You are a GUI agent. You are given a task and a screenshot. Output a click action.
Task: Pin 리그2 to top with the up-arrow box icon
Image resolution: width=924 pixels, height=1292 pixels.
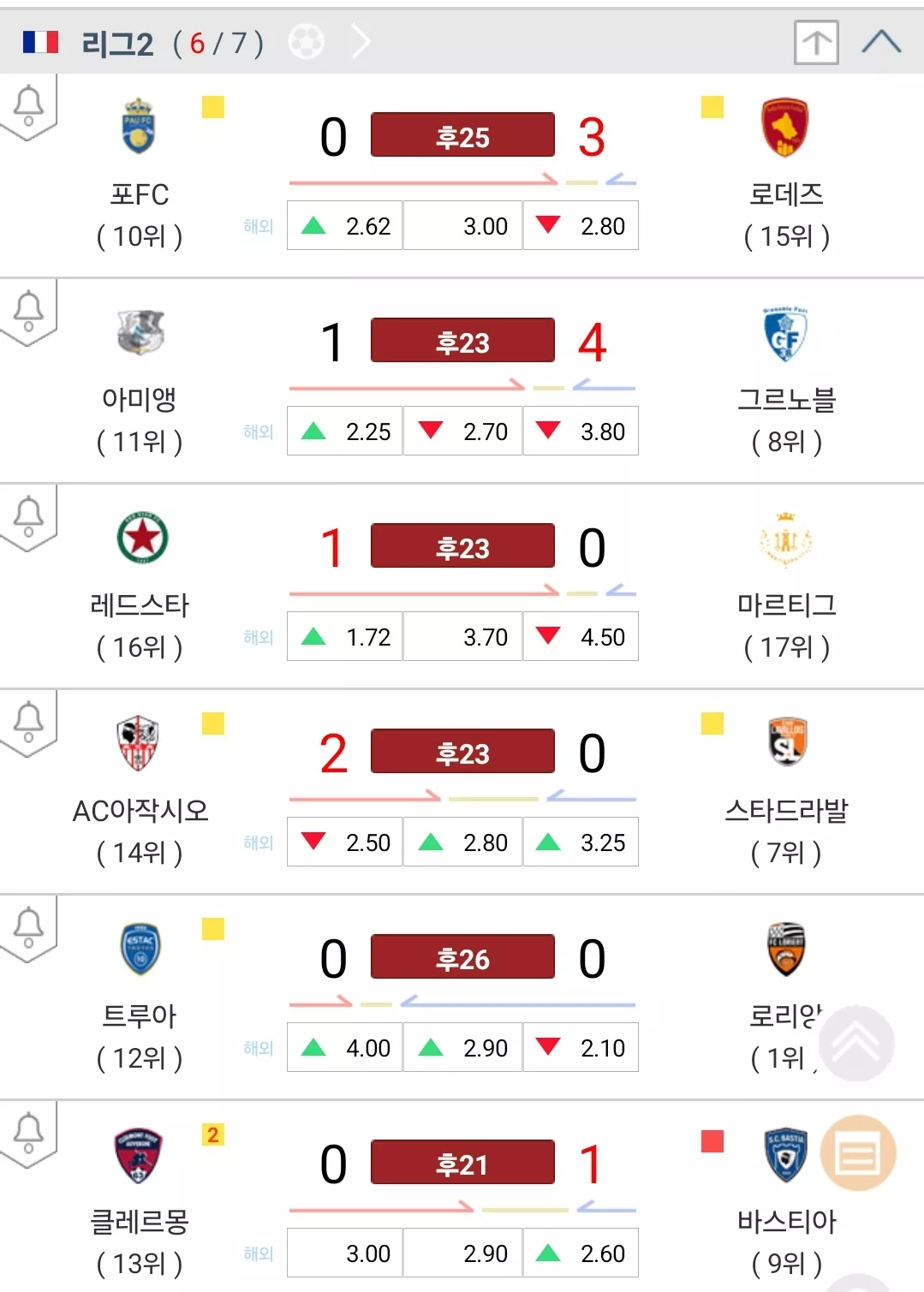click(x=816, y=41)
